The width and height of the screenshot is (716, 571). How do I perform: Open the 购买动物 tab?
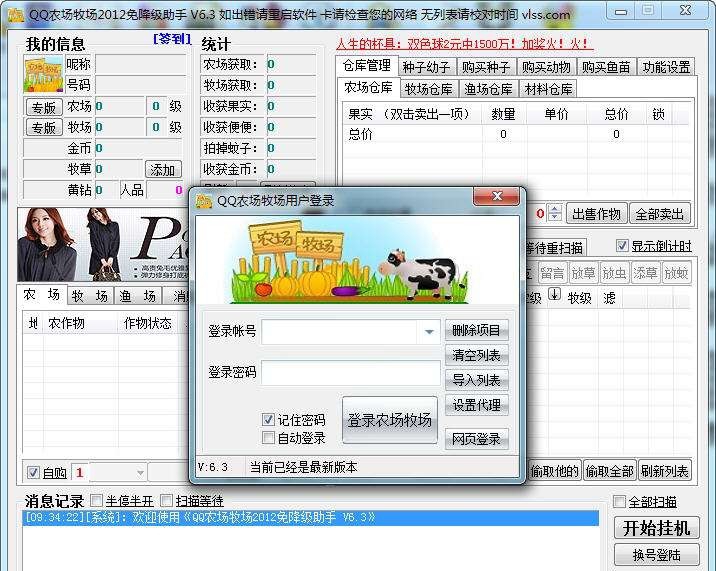[546, 67]
